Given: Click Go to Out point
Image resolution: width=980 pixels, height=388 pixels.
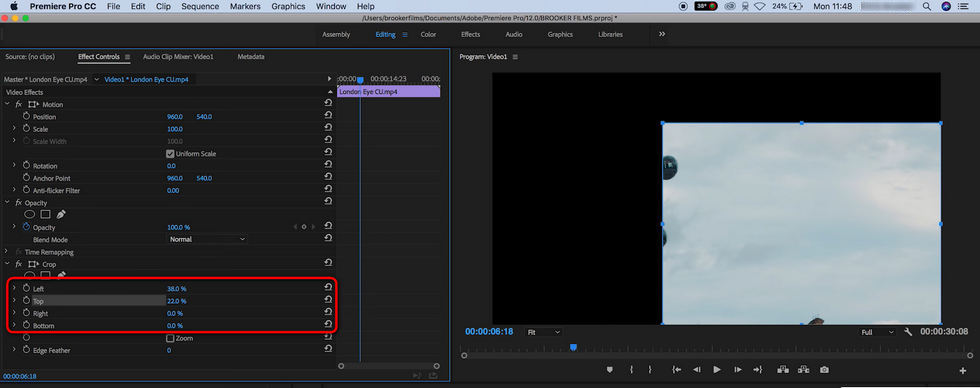Looking at the screenshot, I should point(758,370).
